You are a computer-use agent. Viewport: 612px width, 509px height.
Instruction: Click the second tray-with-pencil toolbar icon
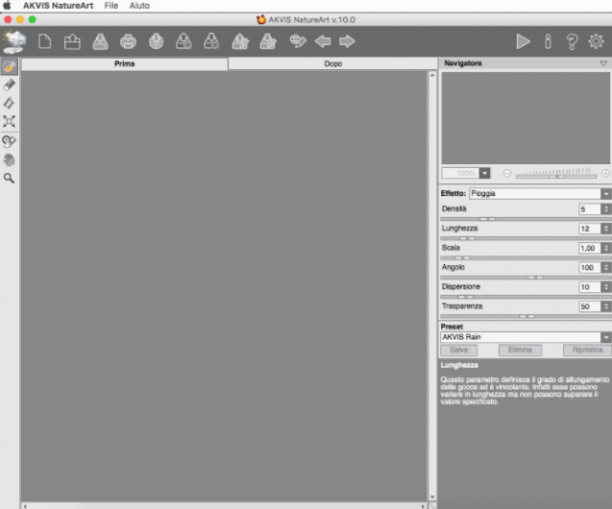pyautogui.click(x=268, y=41)
